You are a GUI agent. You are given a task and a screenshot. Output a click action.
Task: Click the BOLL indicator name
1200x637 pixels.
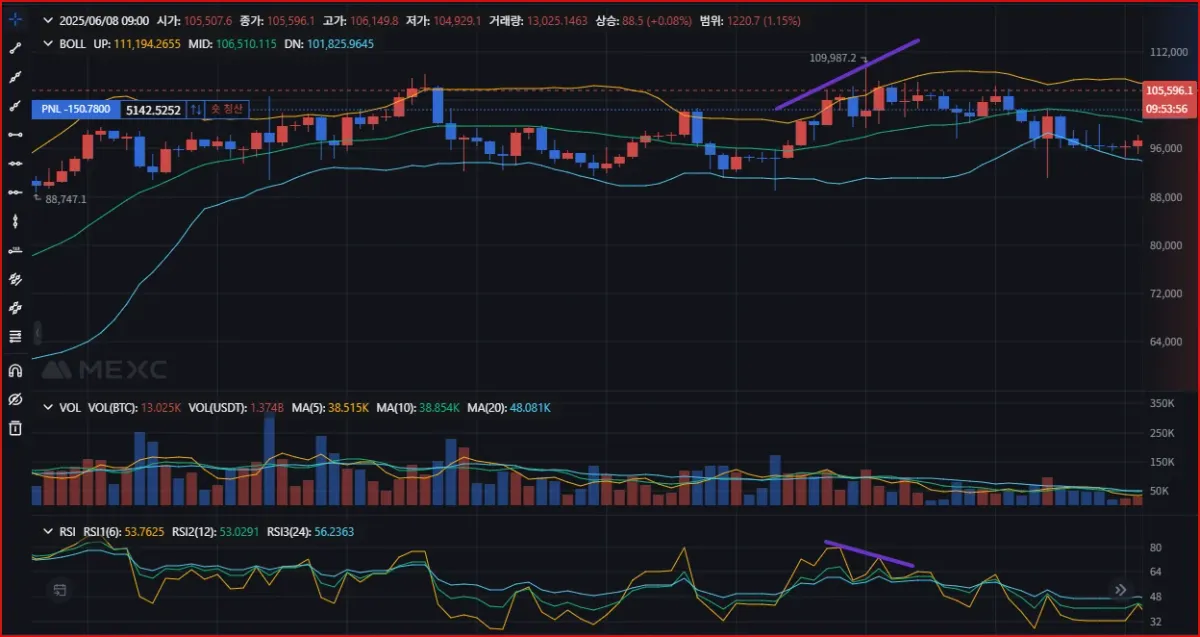point(72,44)
